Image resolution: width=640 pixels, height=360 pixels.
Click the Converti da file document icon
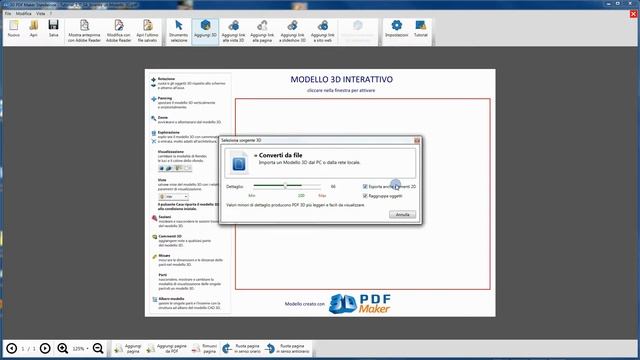pyautogui.click(x=238, y=163)
